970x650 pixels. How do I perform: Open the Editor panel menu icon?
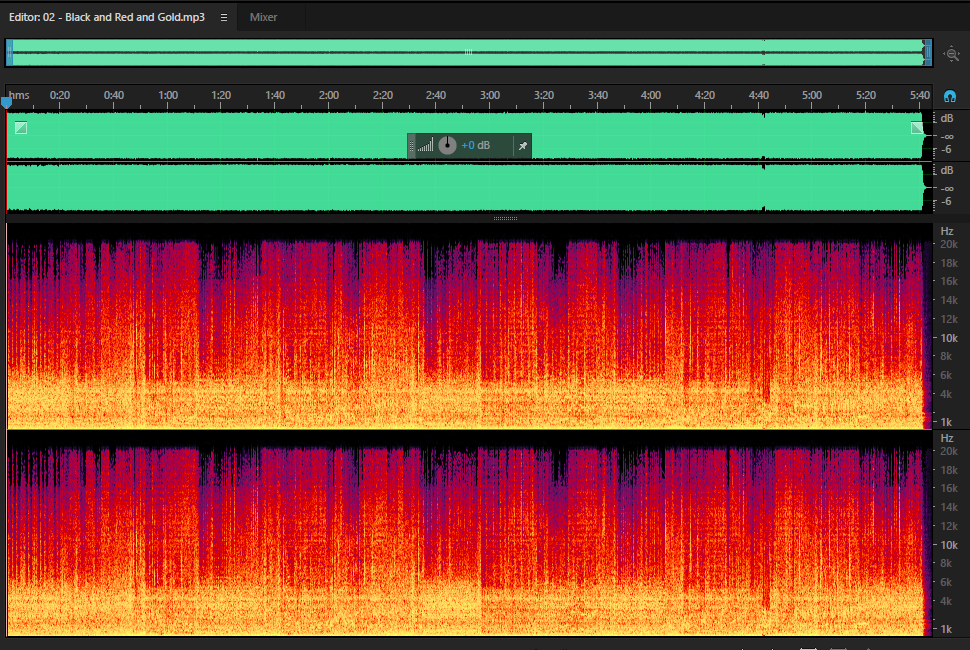click(224, 17)
